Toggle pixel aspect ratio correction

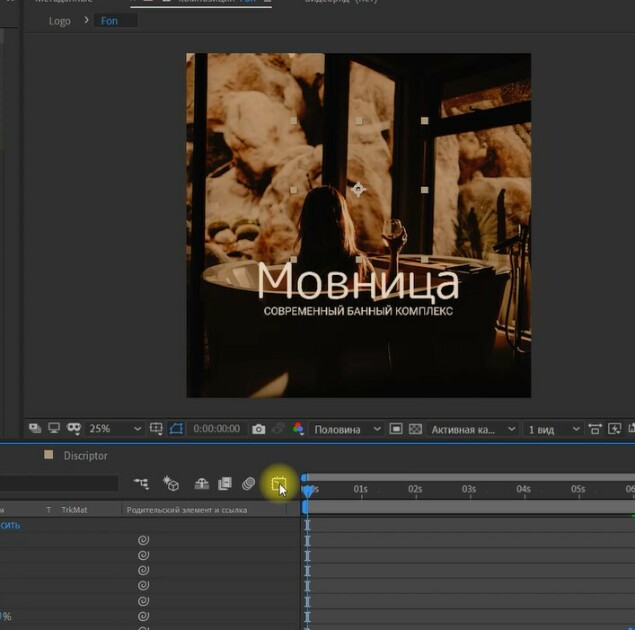tap(595, 429)
